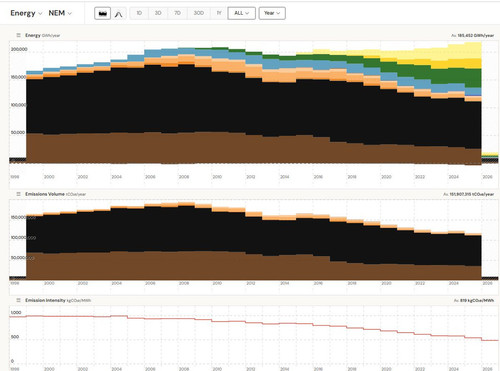Open the Energy view dropdown
Image resolution: width=500 pixels, height=371 pixels.
coord(26,13)
